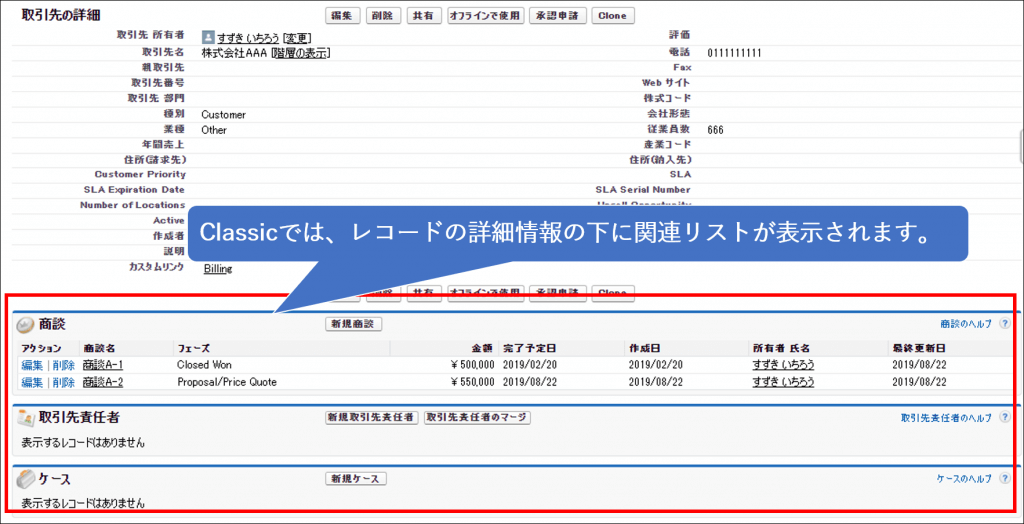Open help icon next to 商談のヘルプ
The image size is (1024, 524).
(1004, 323)
